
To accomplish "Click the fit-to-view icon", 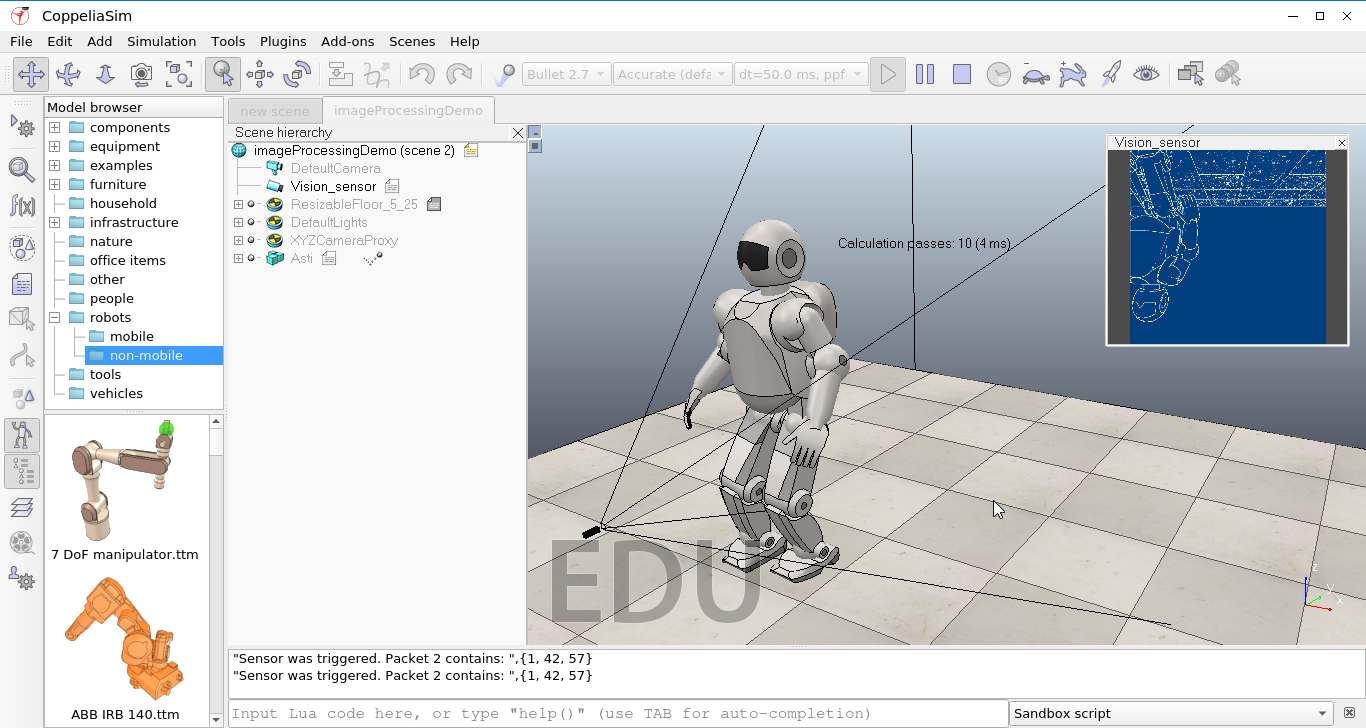I will tap(179, 74).
